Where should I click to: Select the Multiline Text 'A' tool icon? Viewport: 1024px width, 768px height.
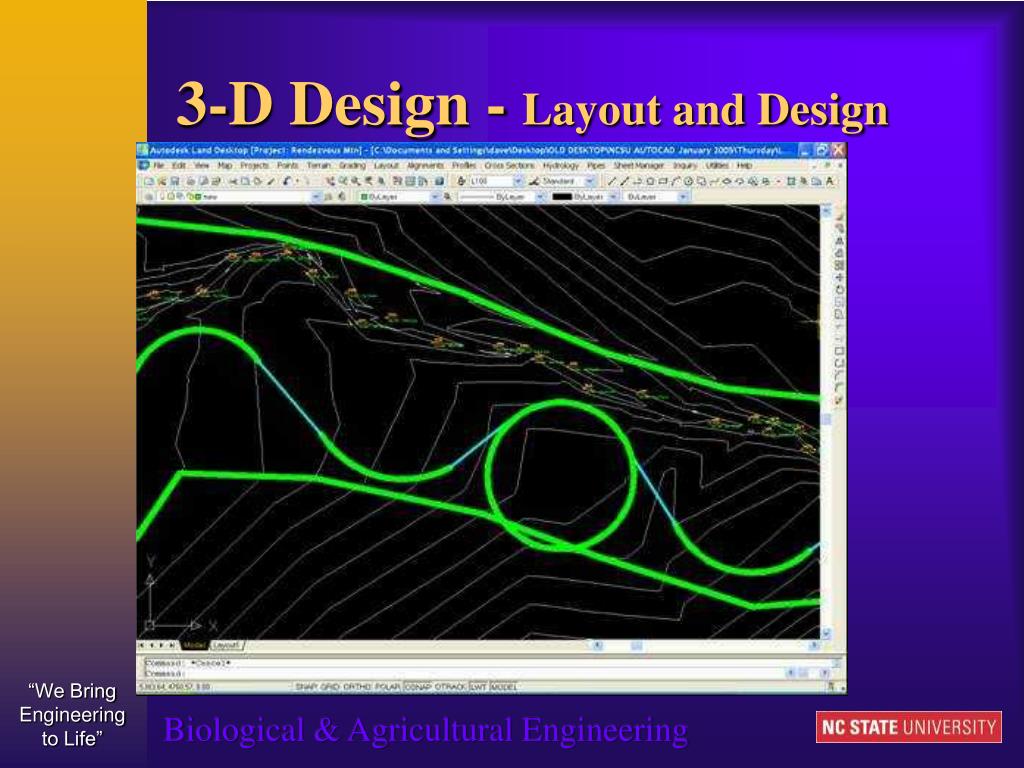coord(829,181)
